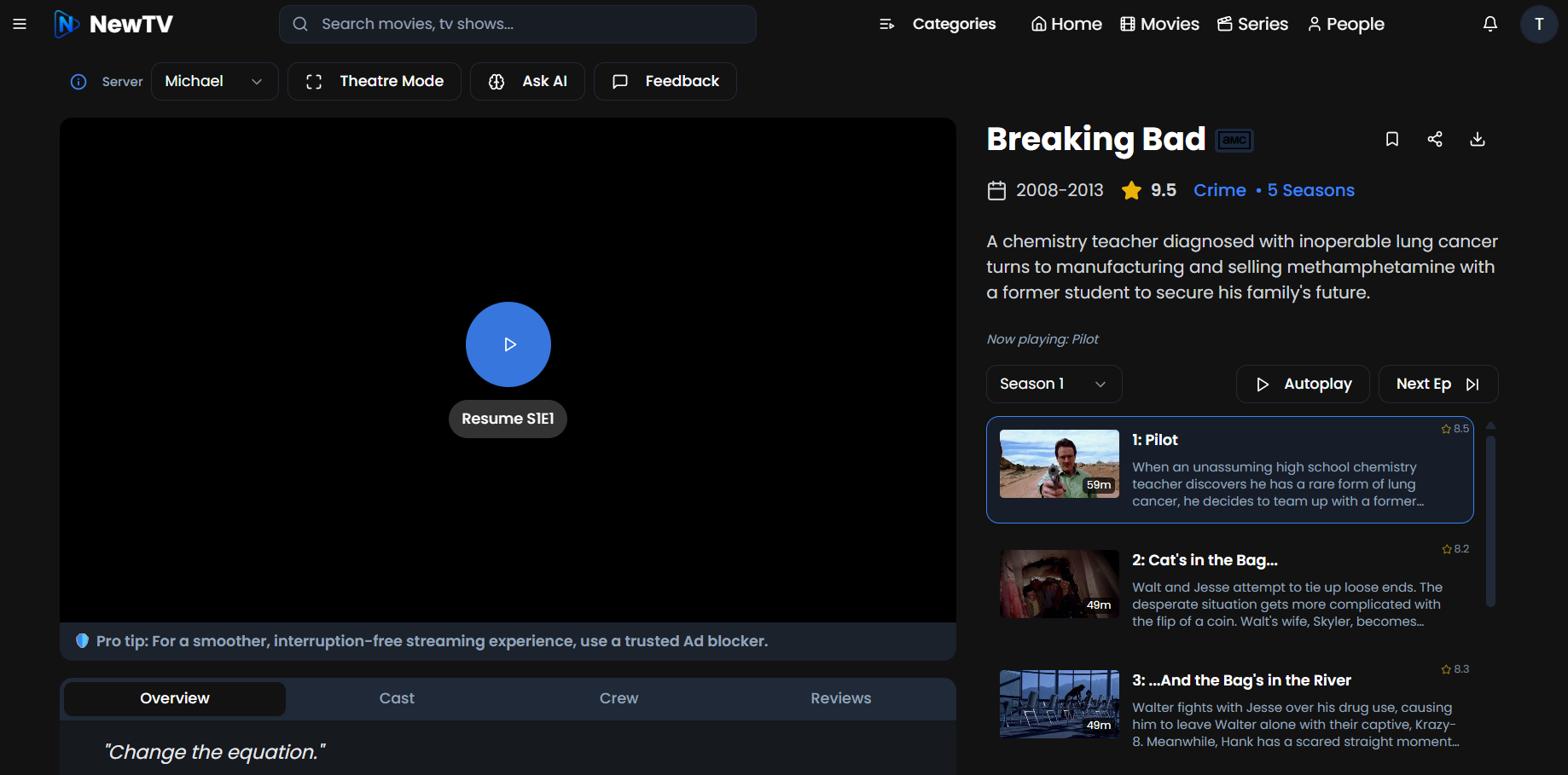Viewport: 1568px width, 775px height.
Task: Open the hamburger menu
Action: click(x=20, y=24)
